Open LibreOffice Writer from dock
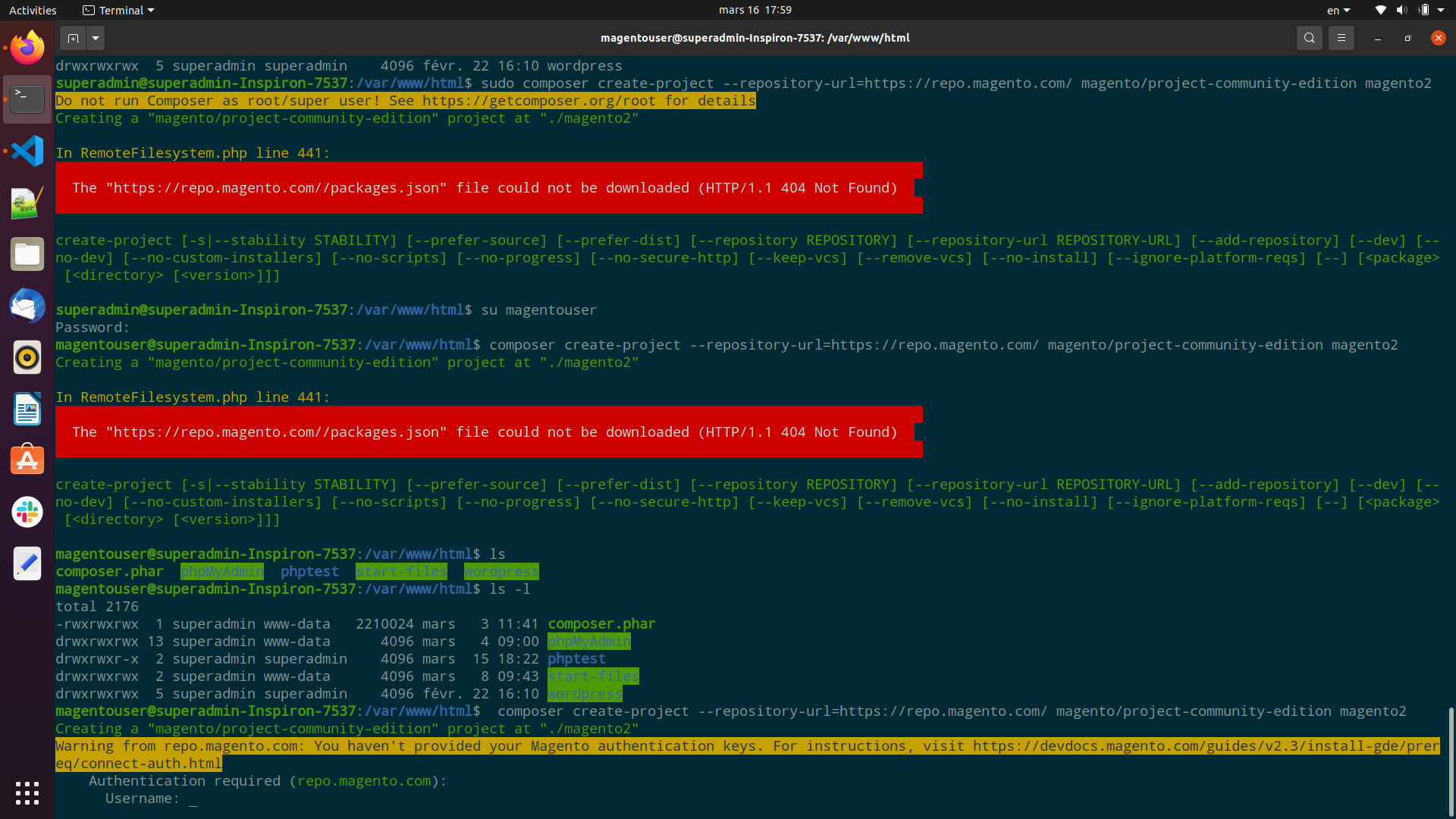This screenshot has width=1456, height=819. point(27,409)
